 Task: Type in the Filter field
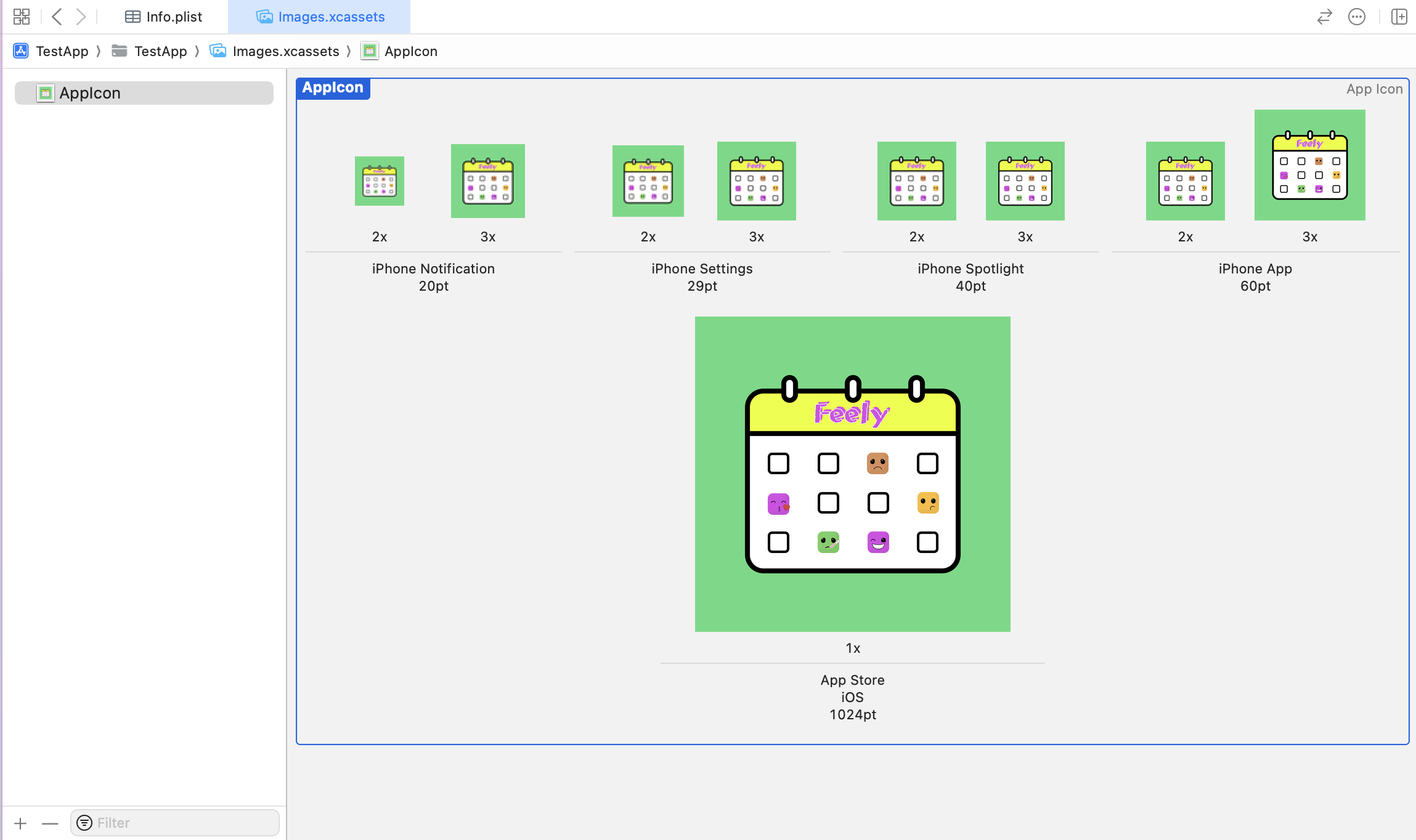(x=185, y=823)
